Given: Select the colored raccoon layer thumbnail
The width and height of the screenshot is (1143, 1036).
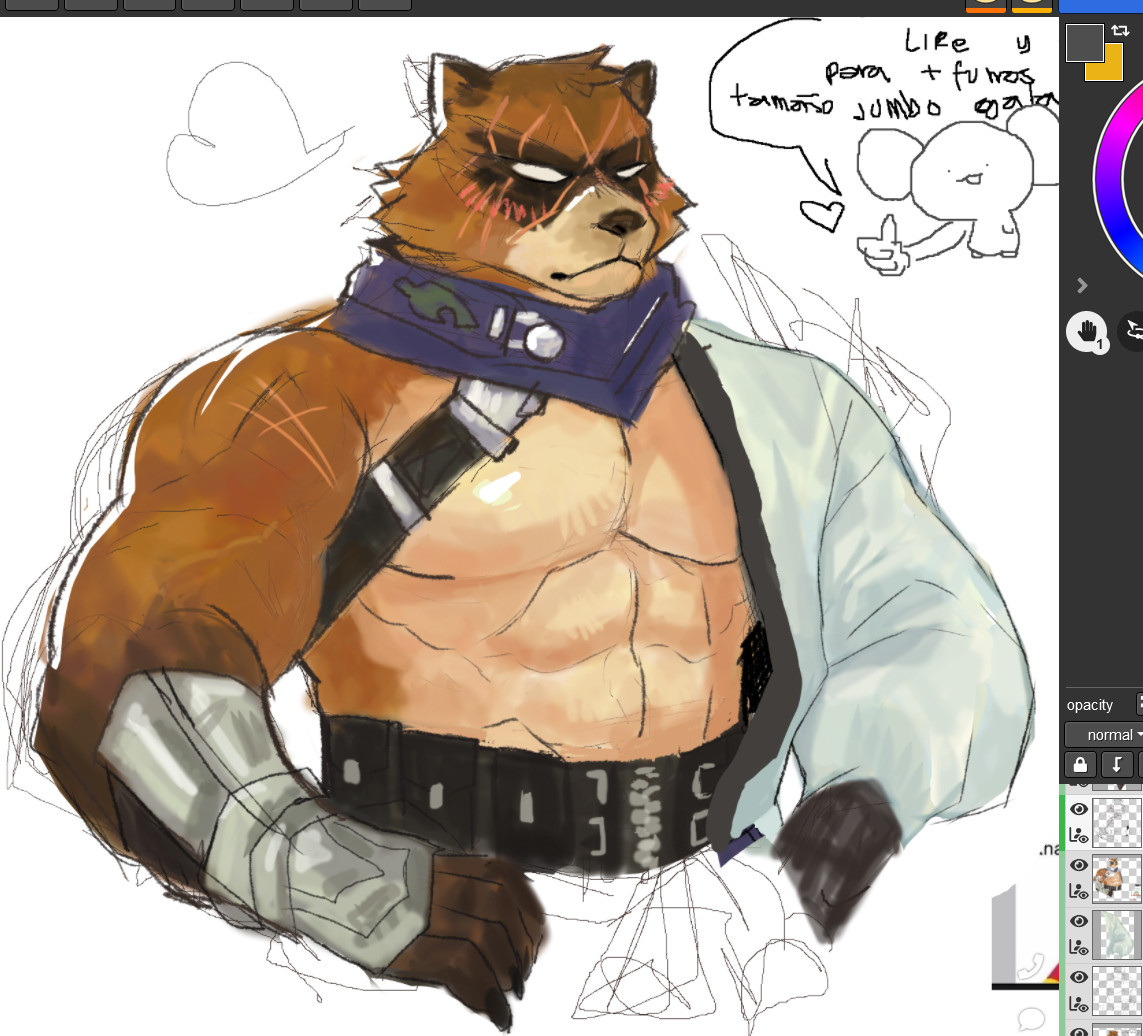Looking at the screenshot, I should tap(1117, 879).
